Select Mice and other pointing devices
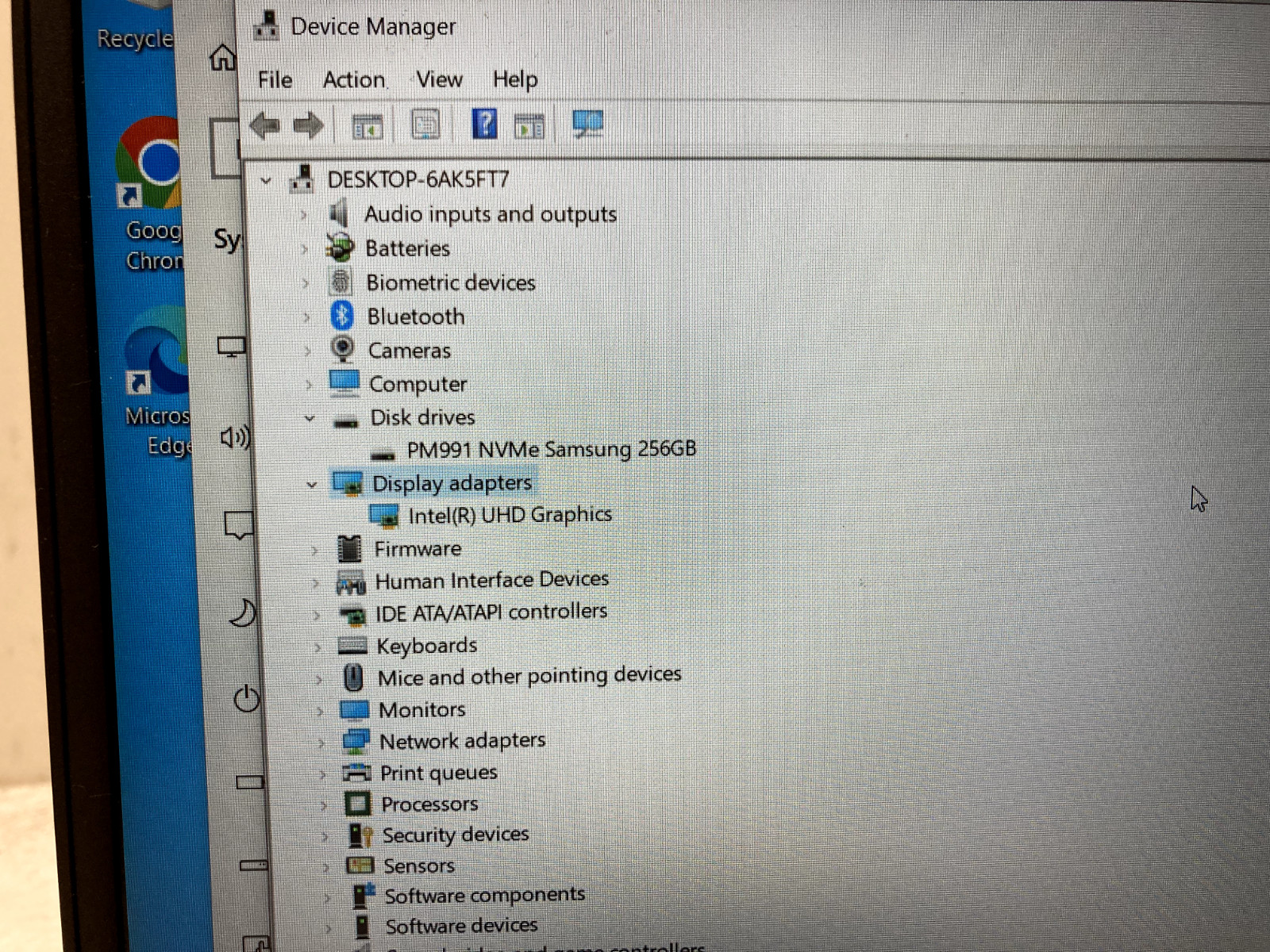This screenshot has height=952, width=1270. [529, 677]
